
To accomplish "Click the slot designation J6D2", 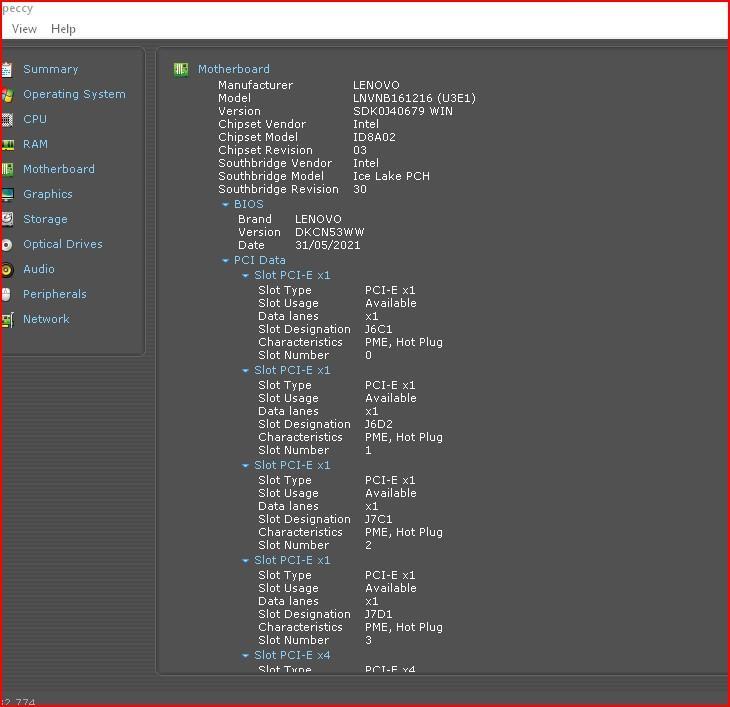I will (379, 424).
